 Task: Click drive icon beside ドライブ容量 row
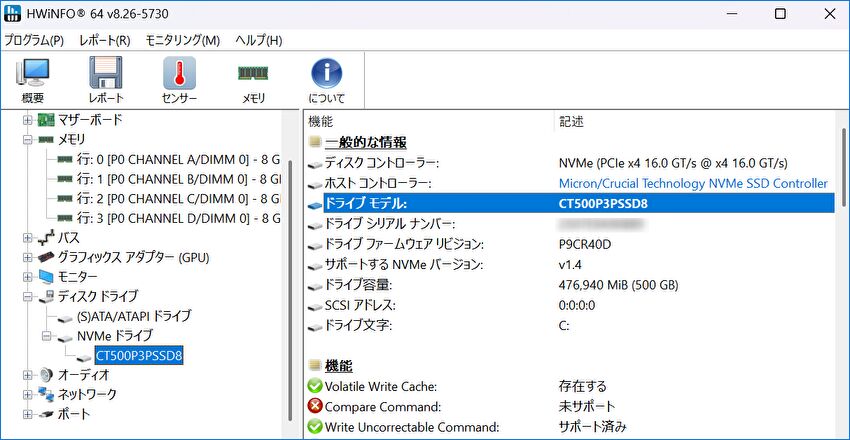tap(314, 286)
